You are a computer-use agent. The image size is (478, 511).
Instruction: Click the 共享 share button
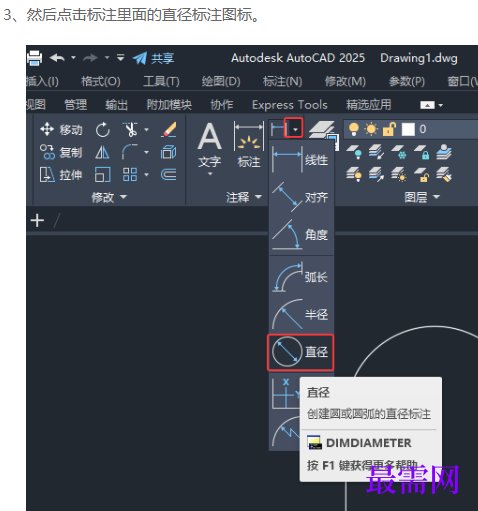(x=153, y=58)
